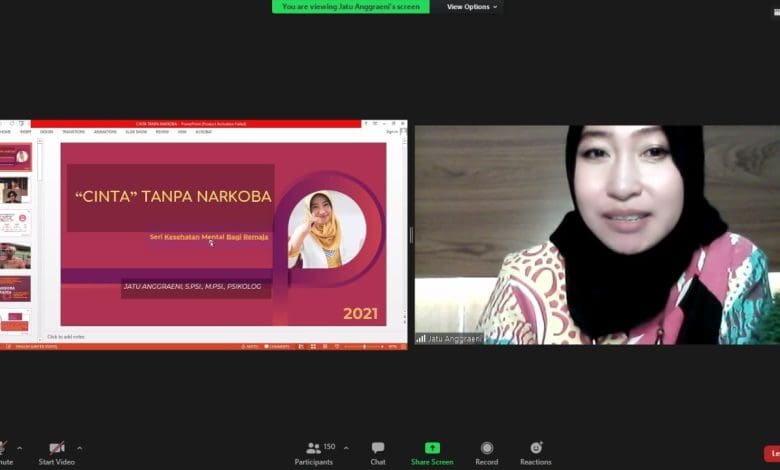Select the third slide thumbnail
Screen dimensions: 780x470
coord(15,223)
